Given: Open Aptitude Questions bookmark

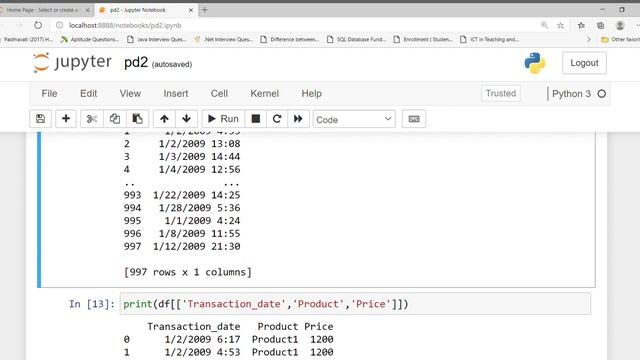Looking at the screenshot, I should click(x=90, y=40).
